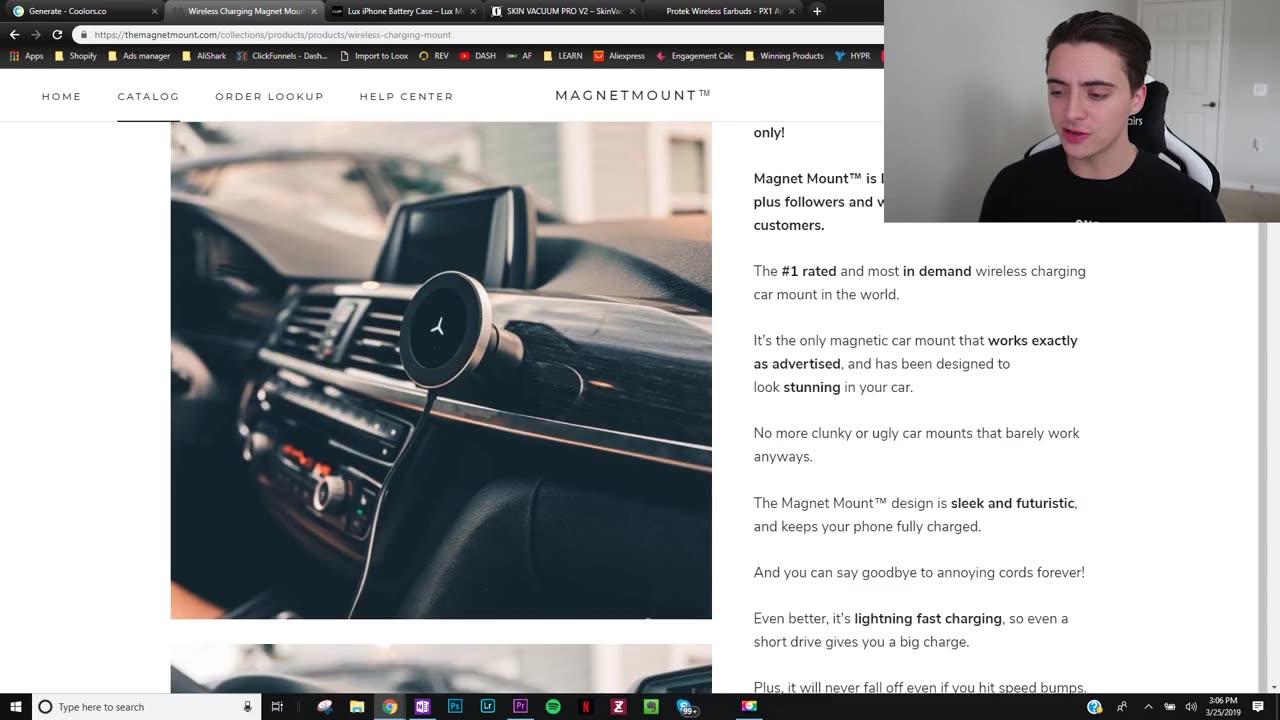Open the Import to Loox bookmark

pos(374,56)
